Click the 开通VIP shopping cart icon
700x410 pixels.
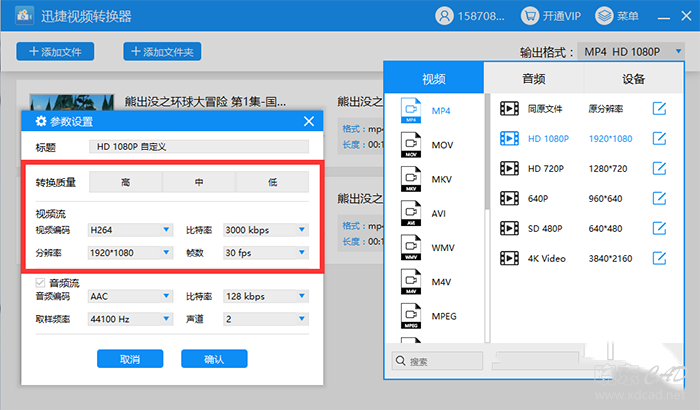pos(530,16)
